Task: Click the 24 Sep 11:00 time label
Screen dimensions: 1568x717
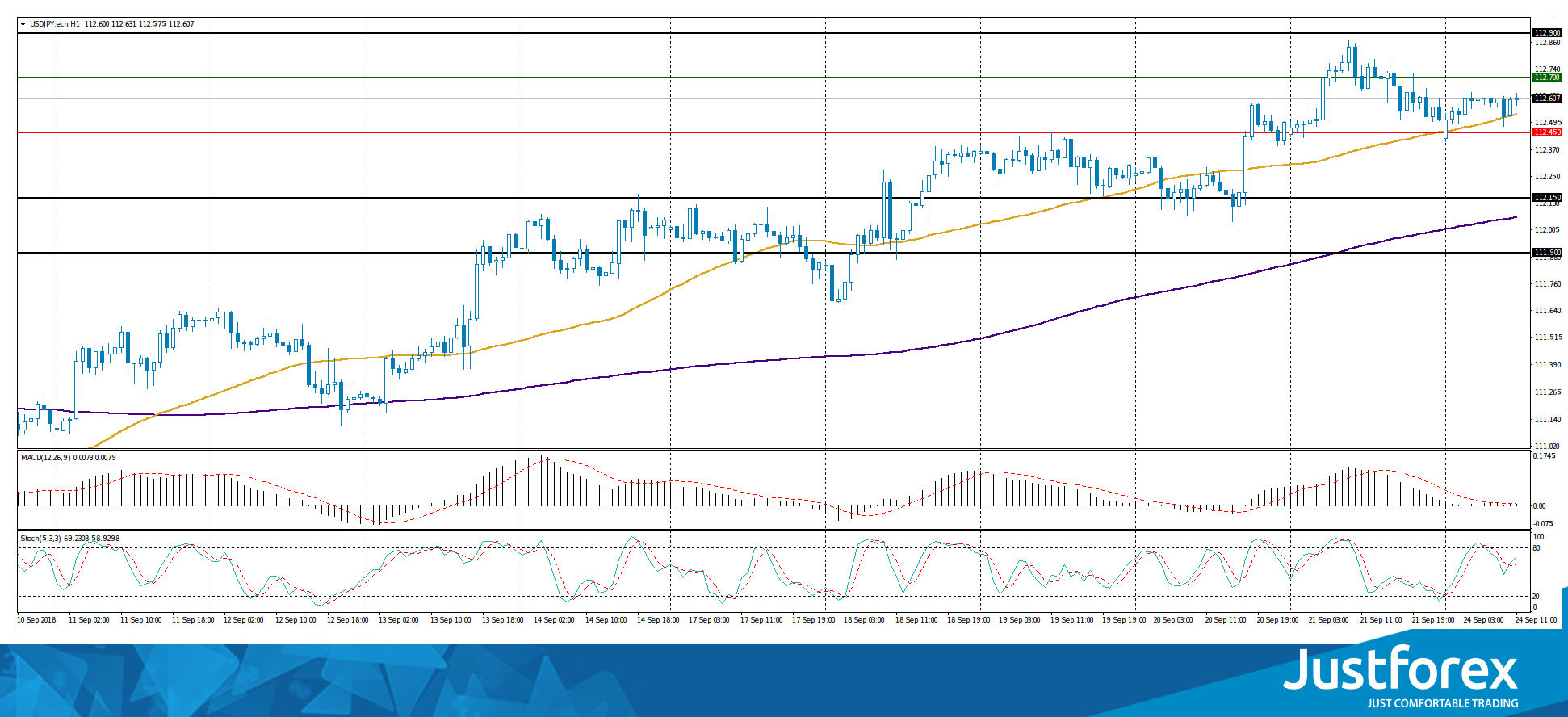Action: tap(1537, 620)
